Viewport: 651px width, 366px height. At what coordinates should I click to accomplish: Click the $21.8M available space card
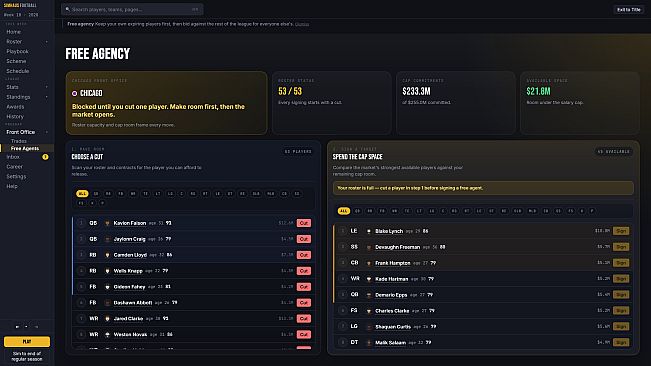(x=580, y=102)
